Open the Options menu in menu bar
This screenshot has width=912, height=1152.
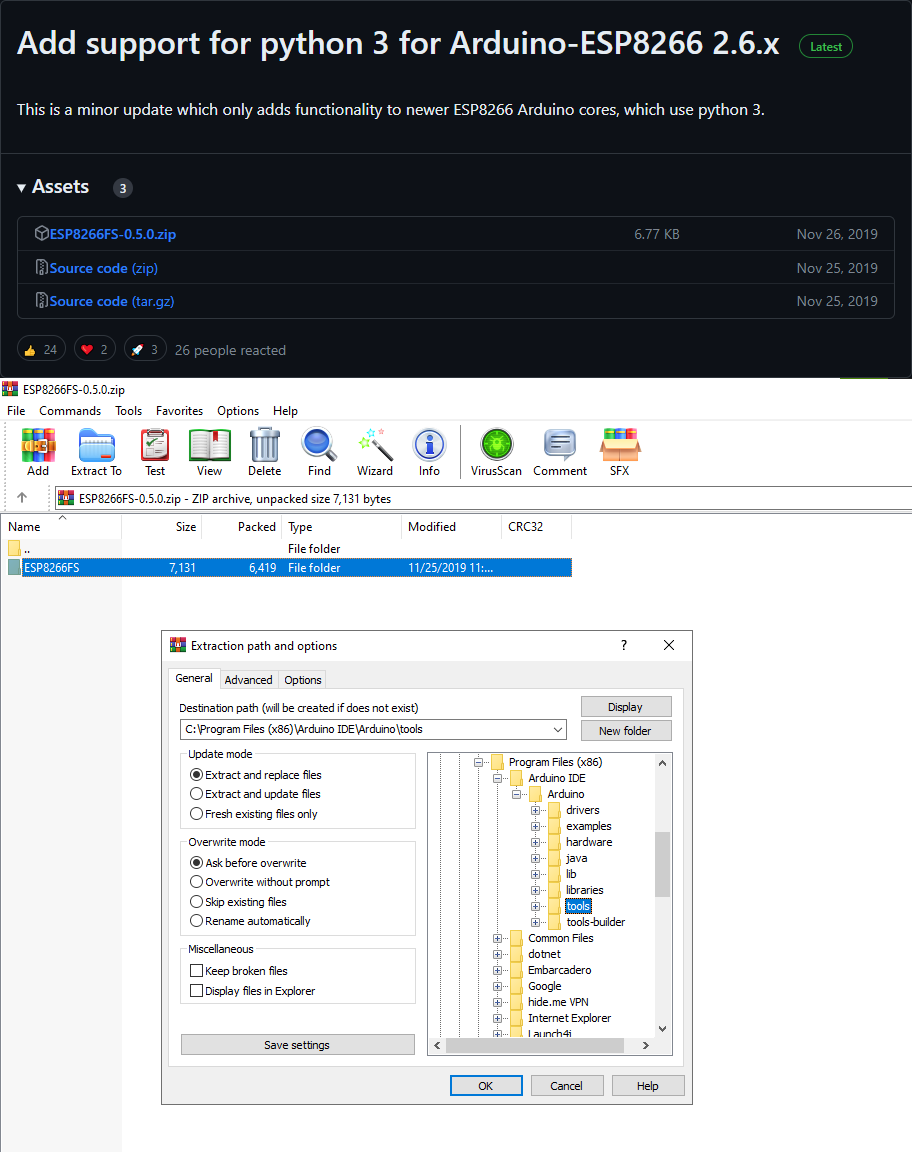[238, 411]
